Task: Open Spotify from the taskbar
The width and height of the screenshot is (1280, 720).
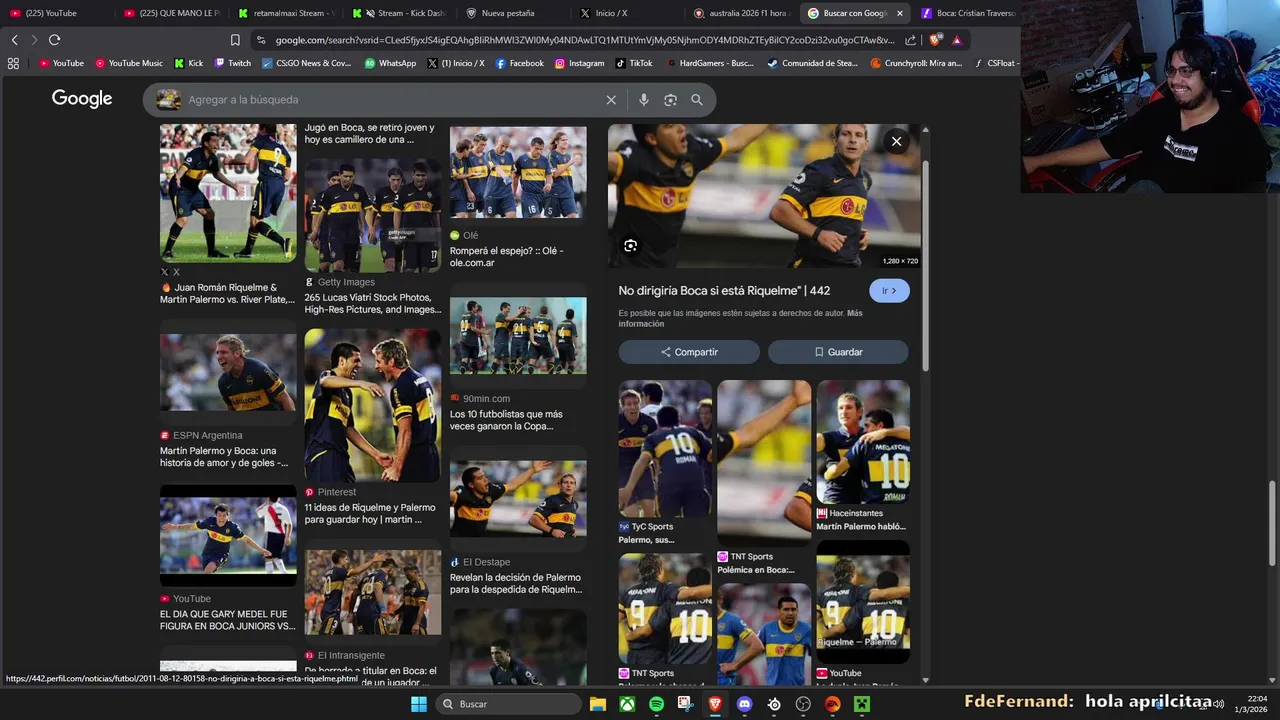Action: click(x=656, y=704)
